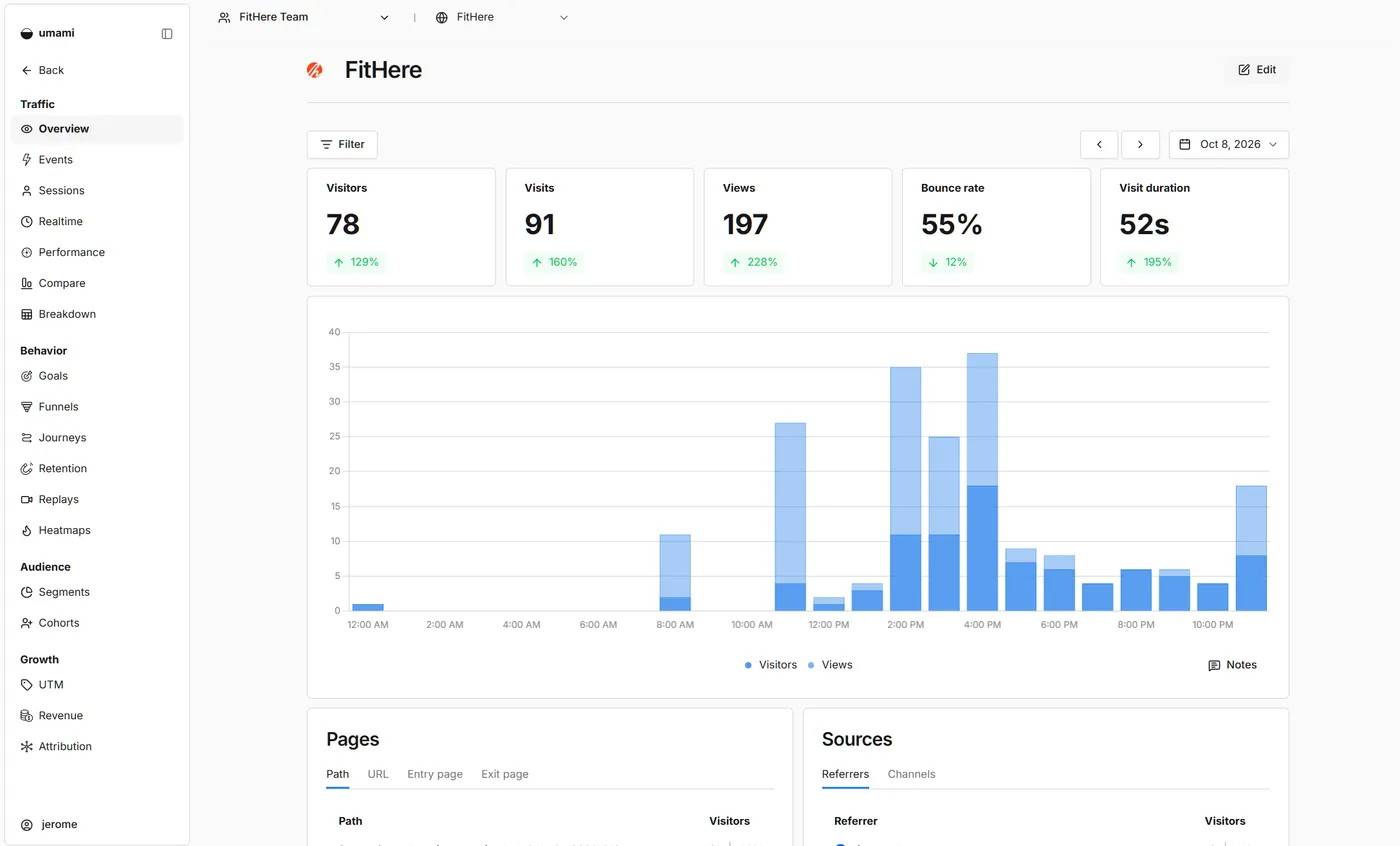Click the umami logo icon
This screenshot has height=846, width=1400.
[27, 34]
